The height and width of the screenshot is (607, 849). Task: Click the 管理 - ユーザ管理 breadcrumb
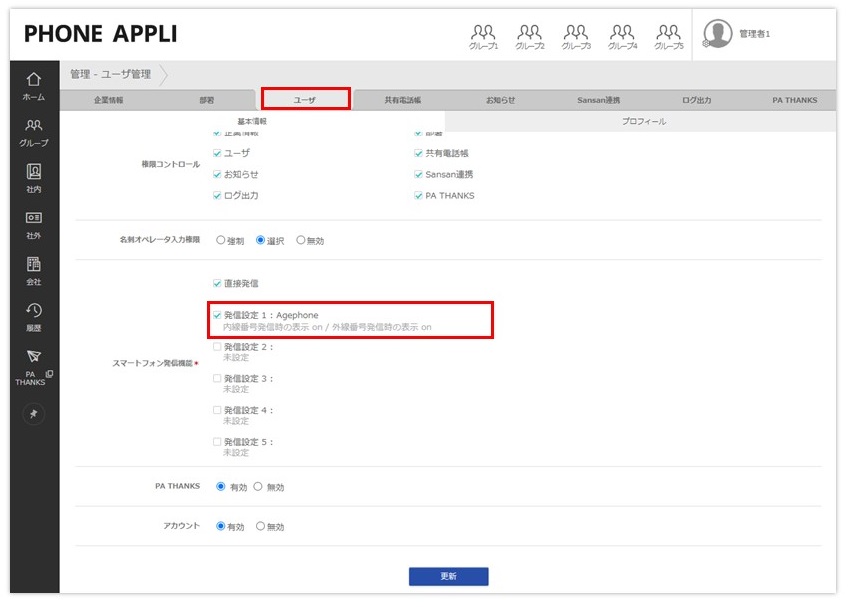(x=110, y=74)
